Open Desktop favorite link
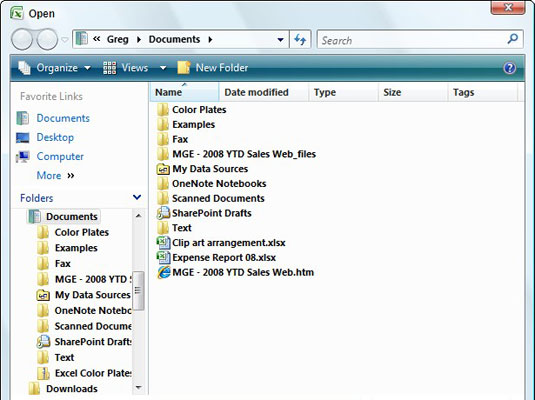This screenshot has height=400, width=535. click(x=55, y=137)
